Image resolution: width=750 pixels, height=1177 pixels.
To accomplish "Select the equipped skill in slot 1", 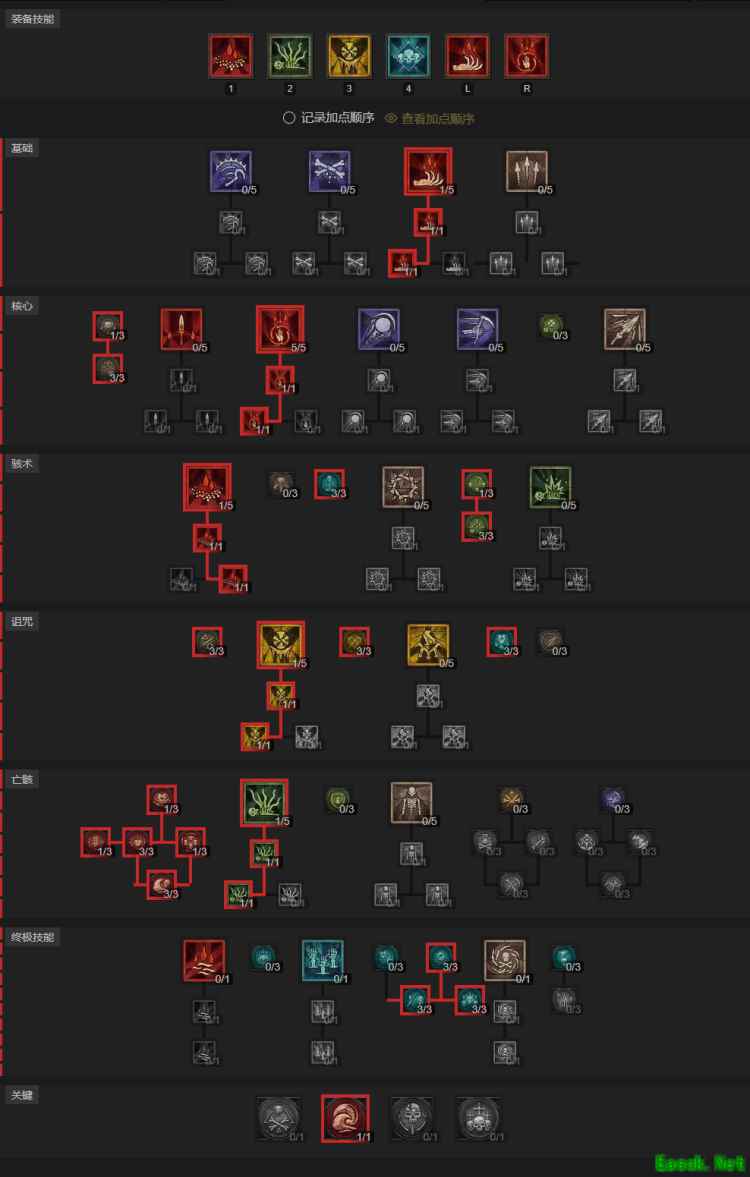I will pos(230,56).
